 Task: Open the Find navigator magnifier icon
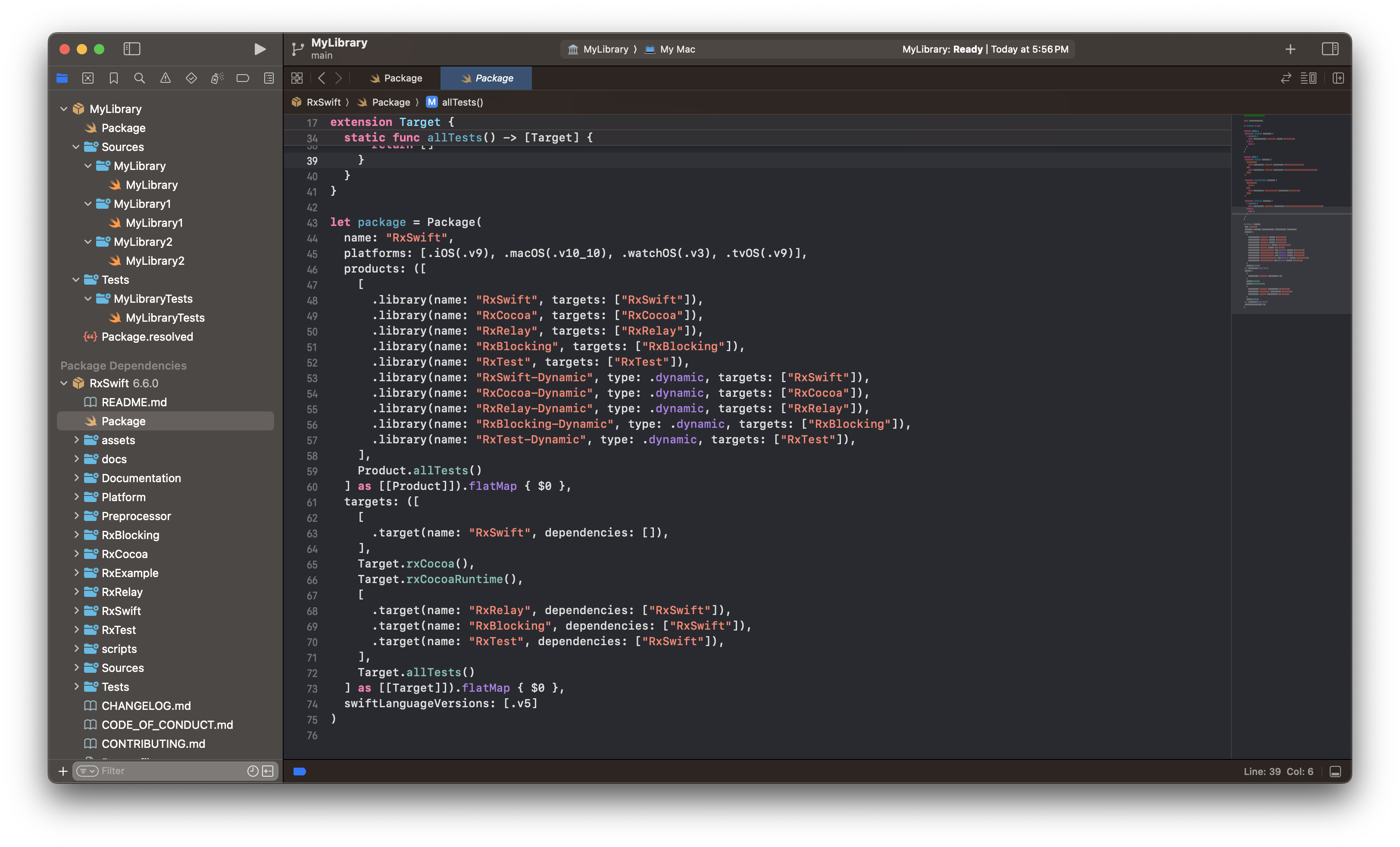click(139, 78)
